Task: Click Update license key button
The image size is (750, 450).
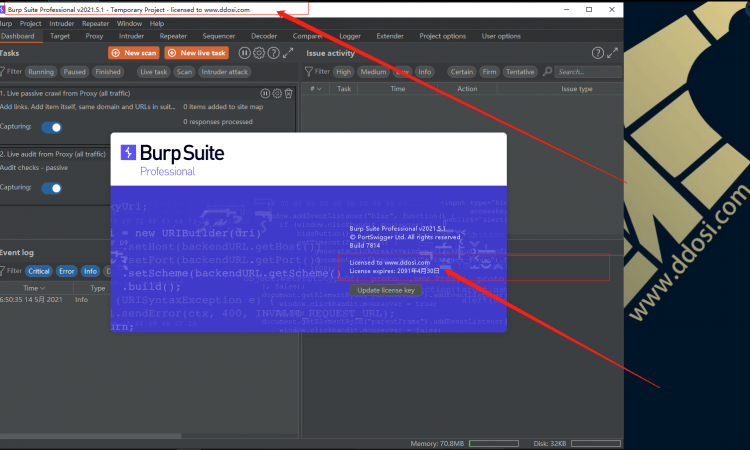Action: tap(386, 290)
